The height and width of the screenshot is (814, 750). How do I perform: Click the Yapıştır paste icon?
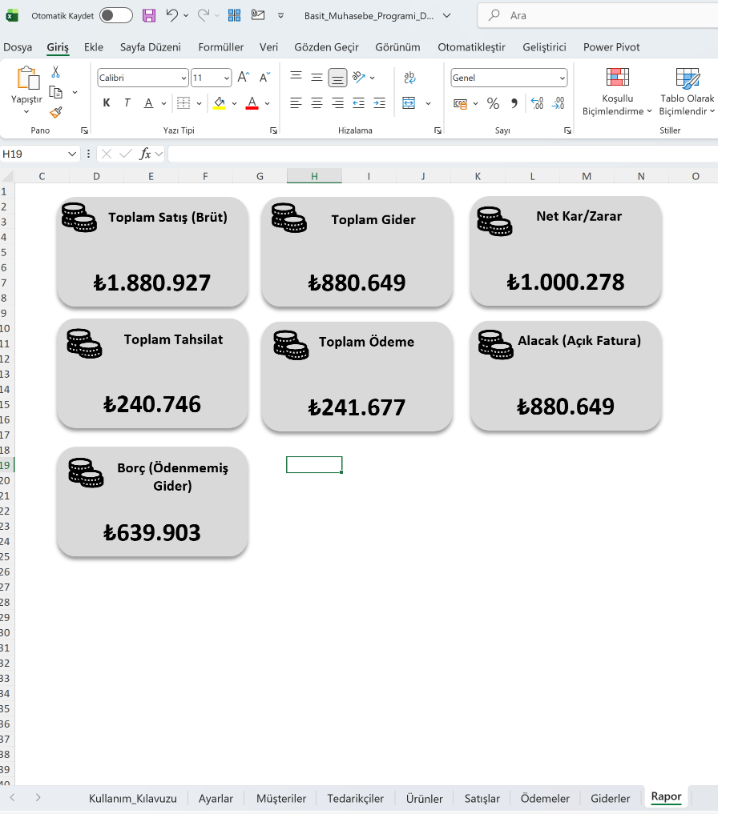click(x=28, y=79)
